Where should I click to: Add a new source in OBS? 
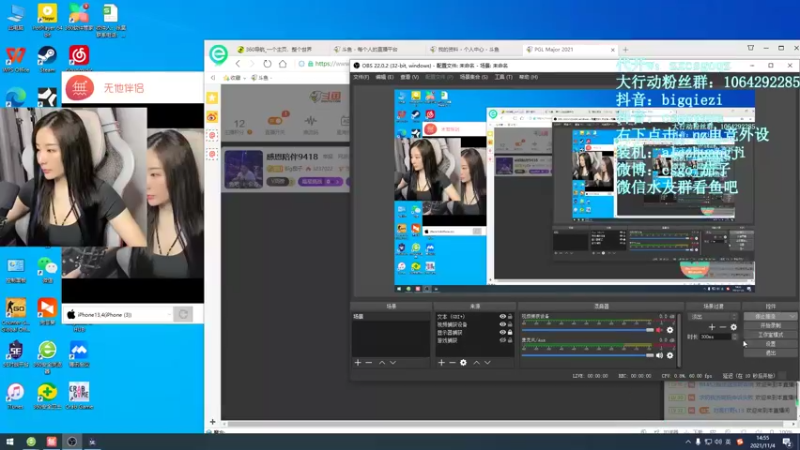click(441, 363)
